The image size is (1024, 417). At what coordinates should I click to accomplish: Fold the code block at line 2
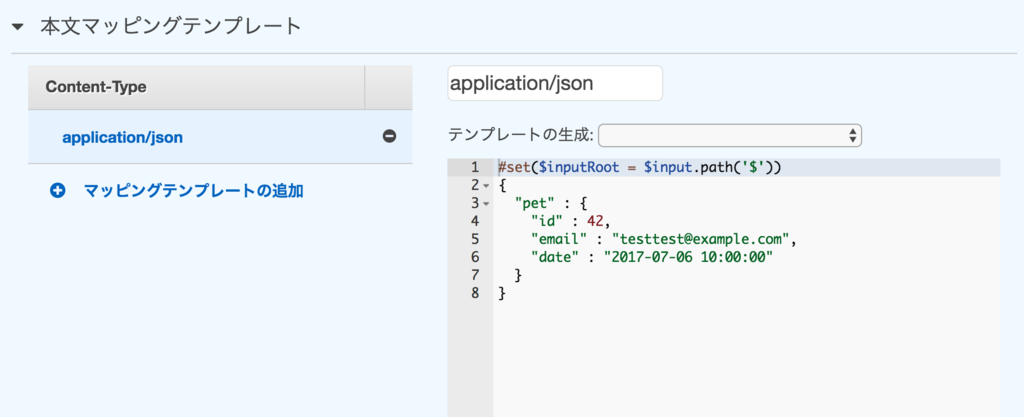485,186
